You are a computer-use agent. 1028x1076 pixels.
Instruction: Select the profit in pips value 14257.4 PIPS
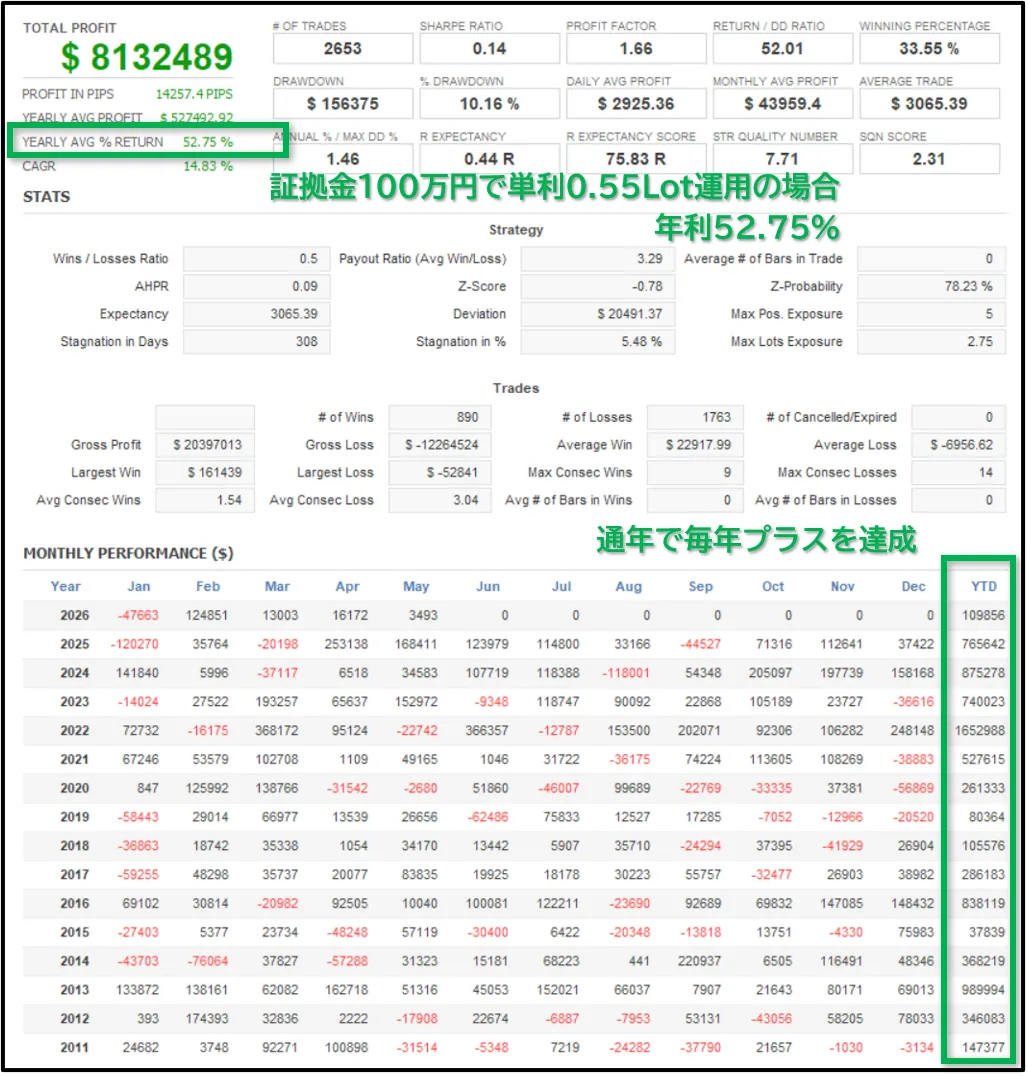[x=194, y=94]
